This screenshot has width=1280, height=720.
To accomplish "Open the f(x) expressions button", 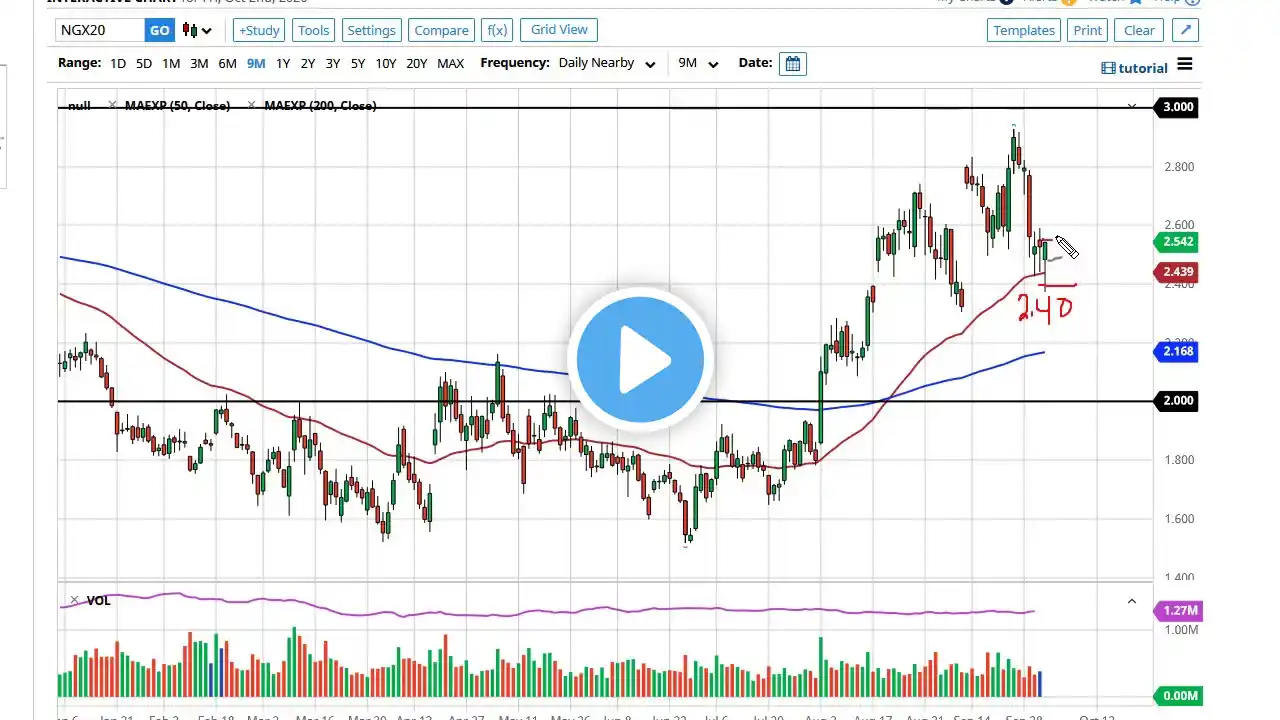I will (496, 30).
